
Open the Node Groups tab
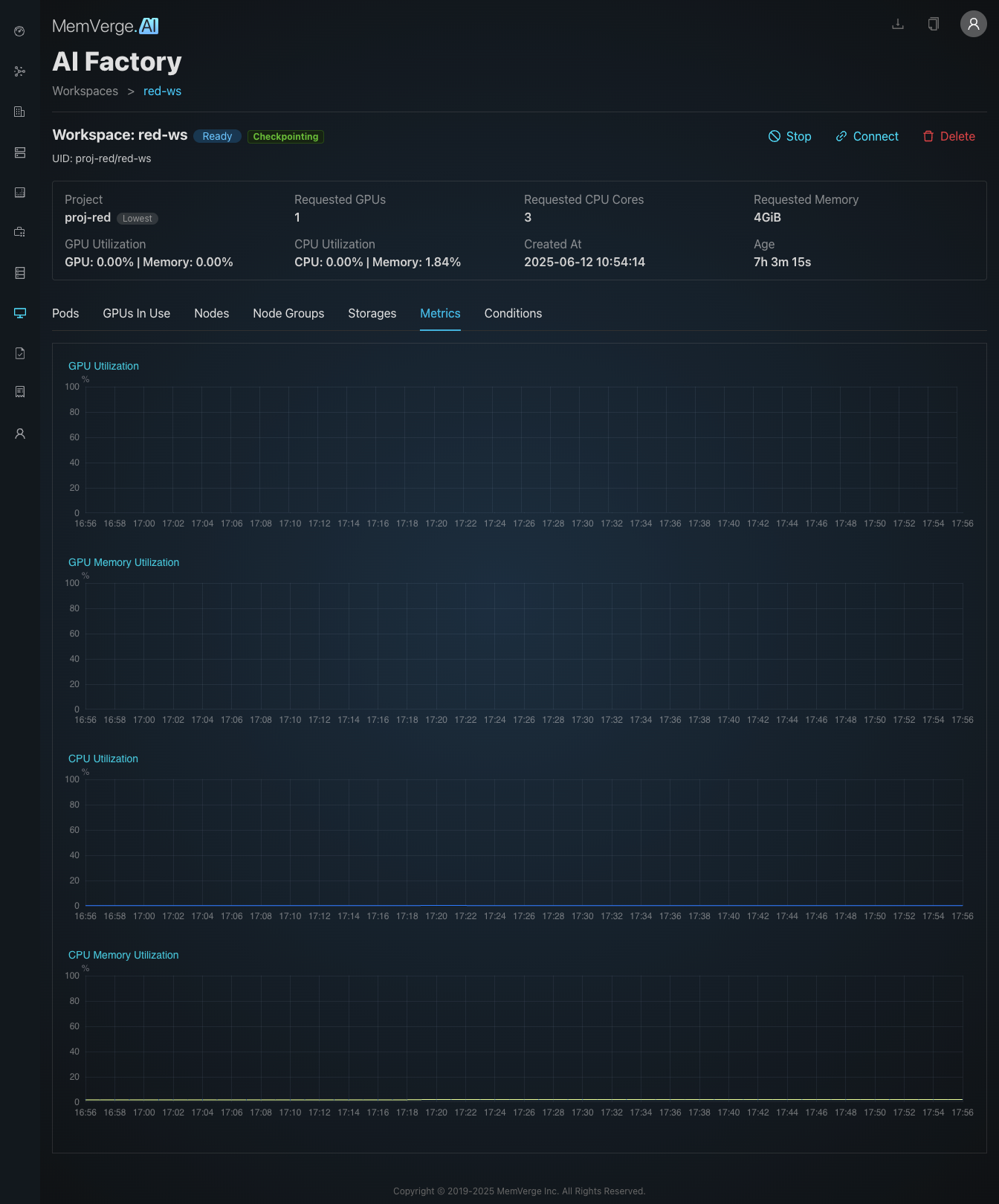tap(288, 314)
